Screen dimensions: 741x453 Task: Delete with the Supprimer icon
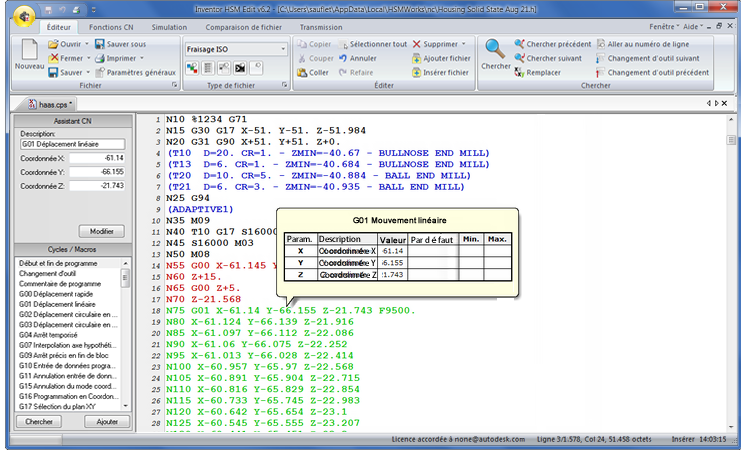pyautogui.click(x=416, y=44)
